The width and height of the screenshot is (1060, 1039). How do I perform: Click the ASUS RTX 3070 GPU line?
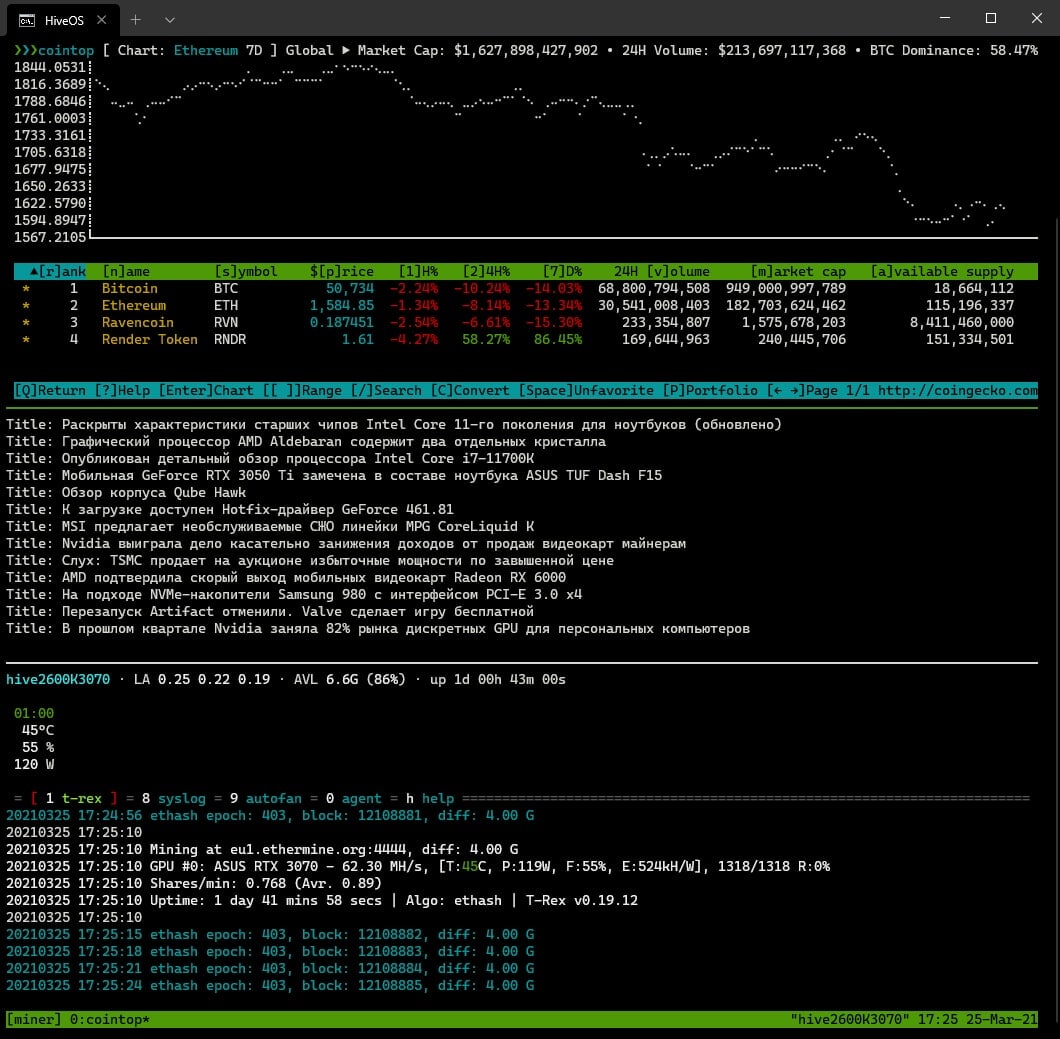(418, 867)
